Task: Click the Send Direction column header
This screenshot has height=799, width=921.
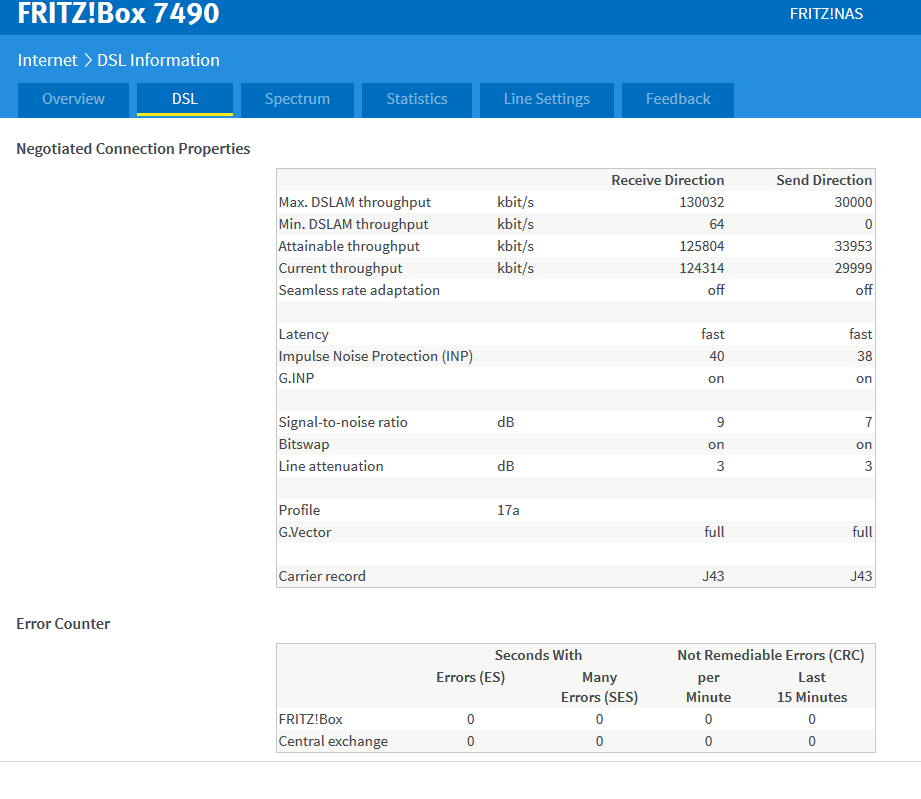Action: click(x=823, y=180)
